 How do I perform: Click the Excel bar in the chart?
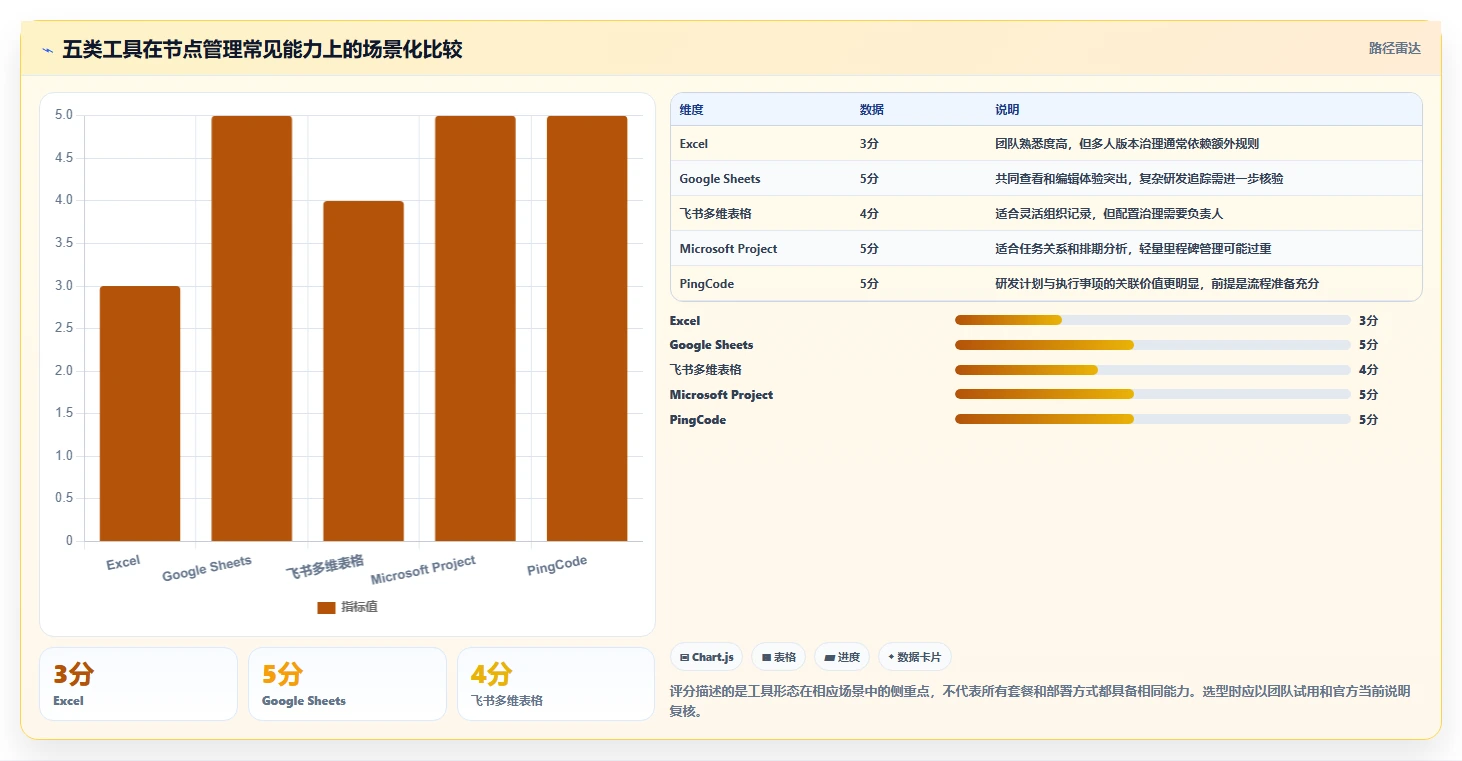[140, 414]
